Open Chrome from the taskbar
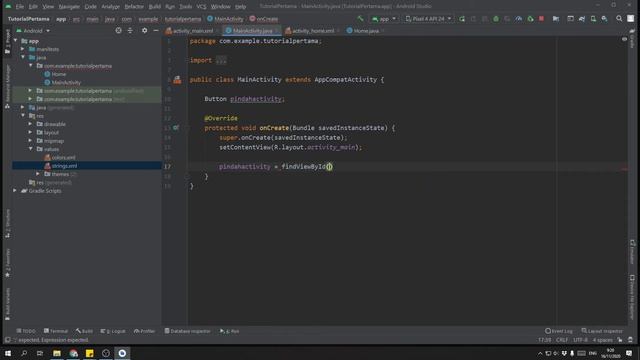 73,353
